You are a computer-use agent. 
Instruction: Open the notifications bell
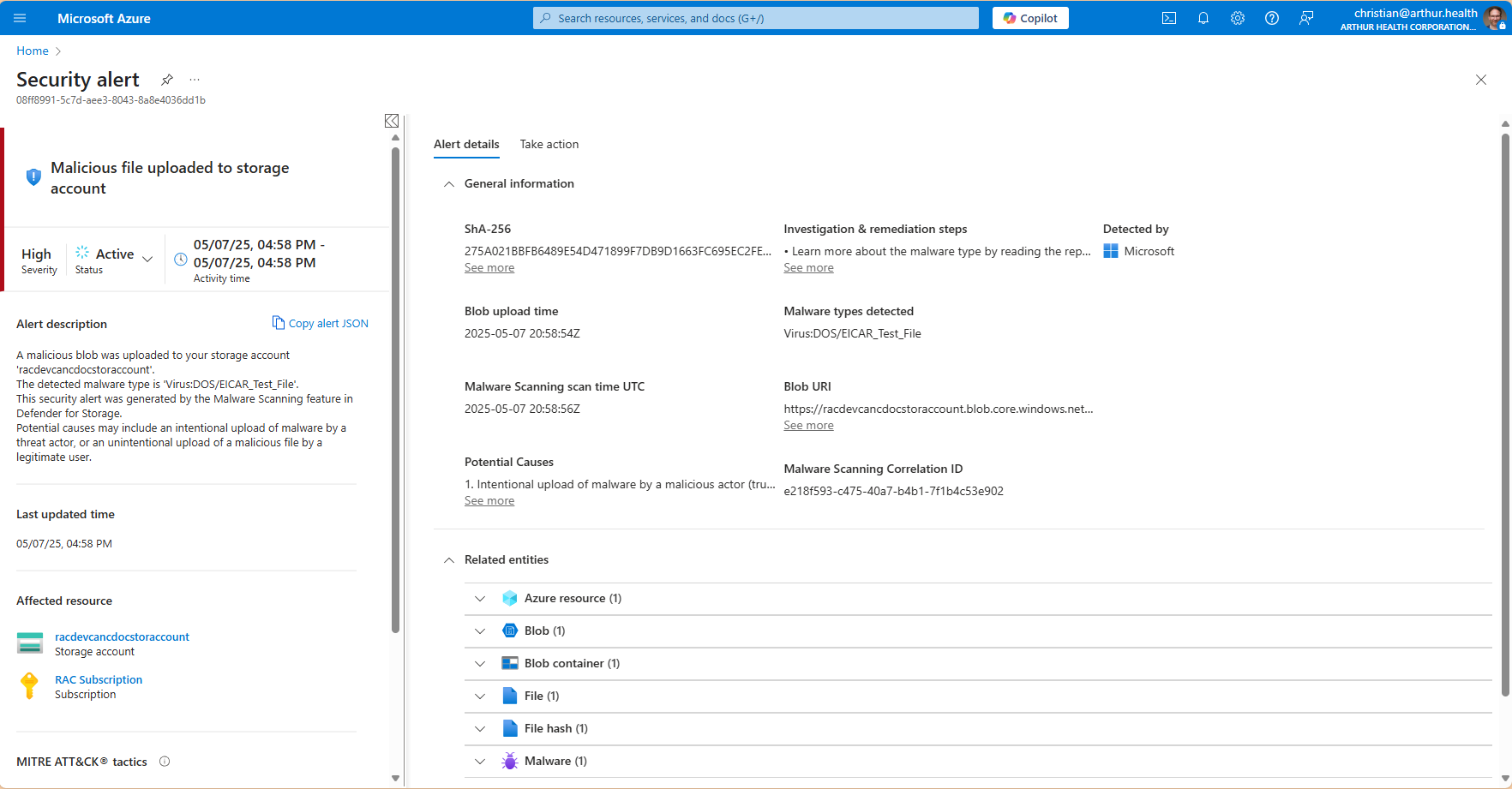coord(1203,18)
